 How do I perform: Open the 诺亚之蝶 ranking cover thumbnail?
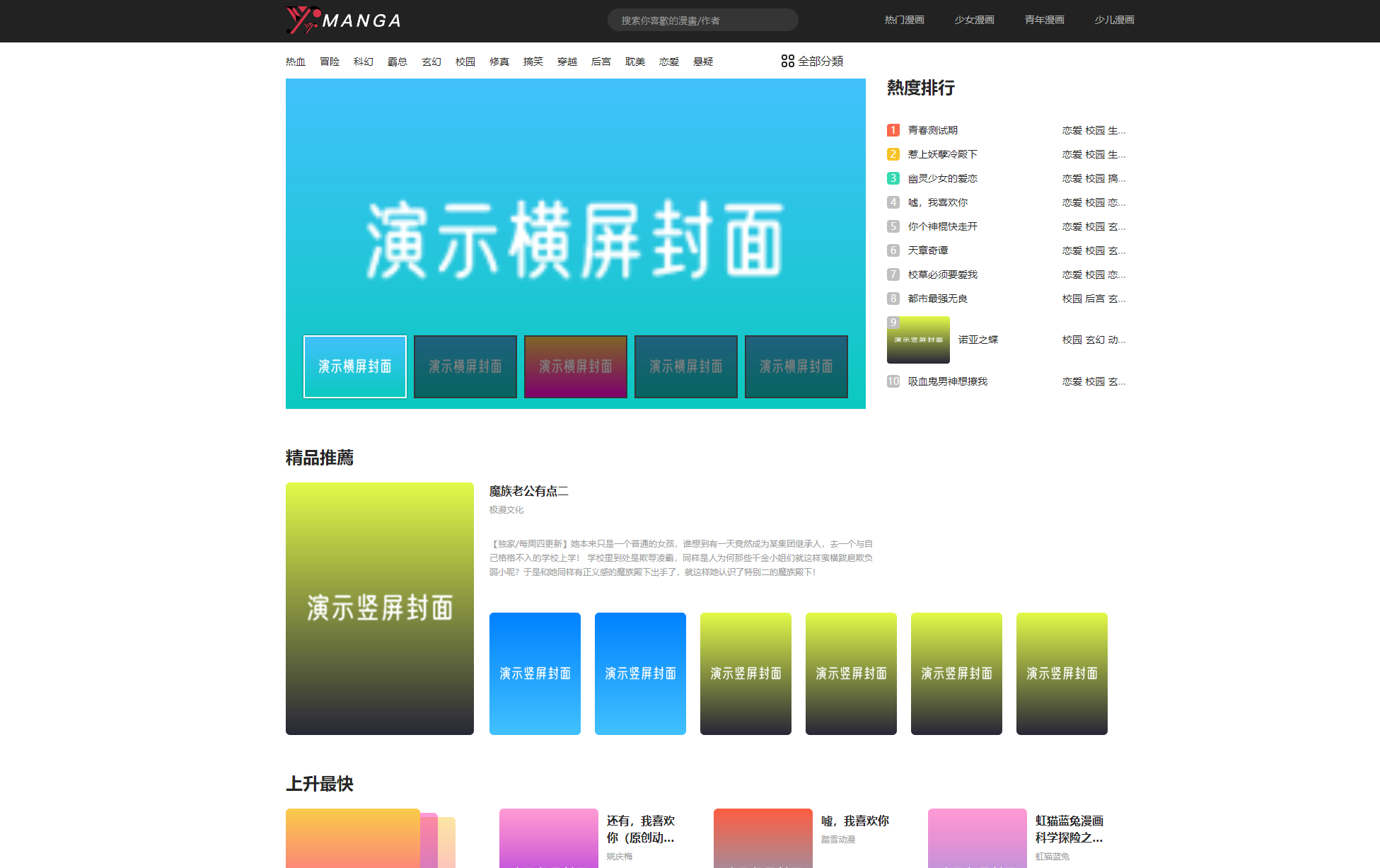click(x=918, y=340)
